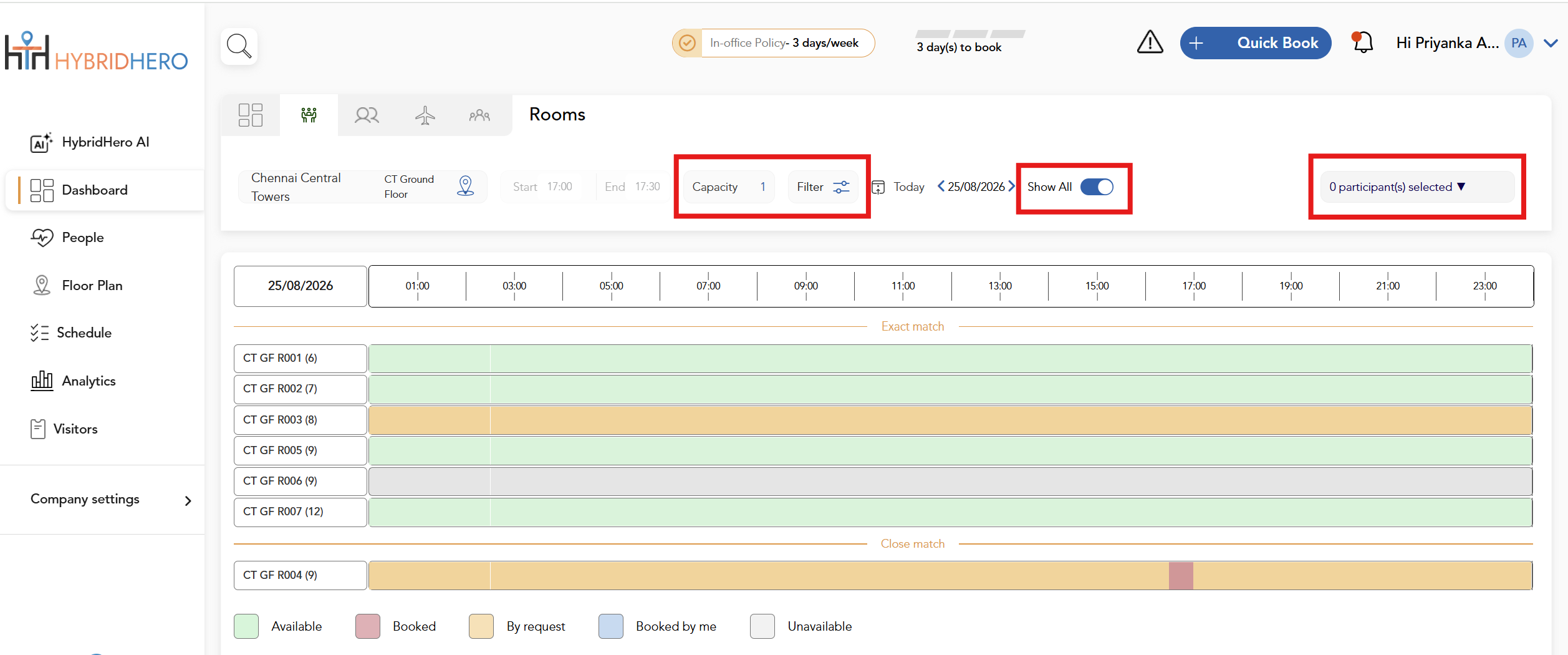
Task: Click the plus icon in Quick Book
Action: pos(1195,43)
